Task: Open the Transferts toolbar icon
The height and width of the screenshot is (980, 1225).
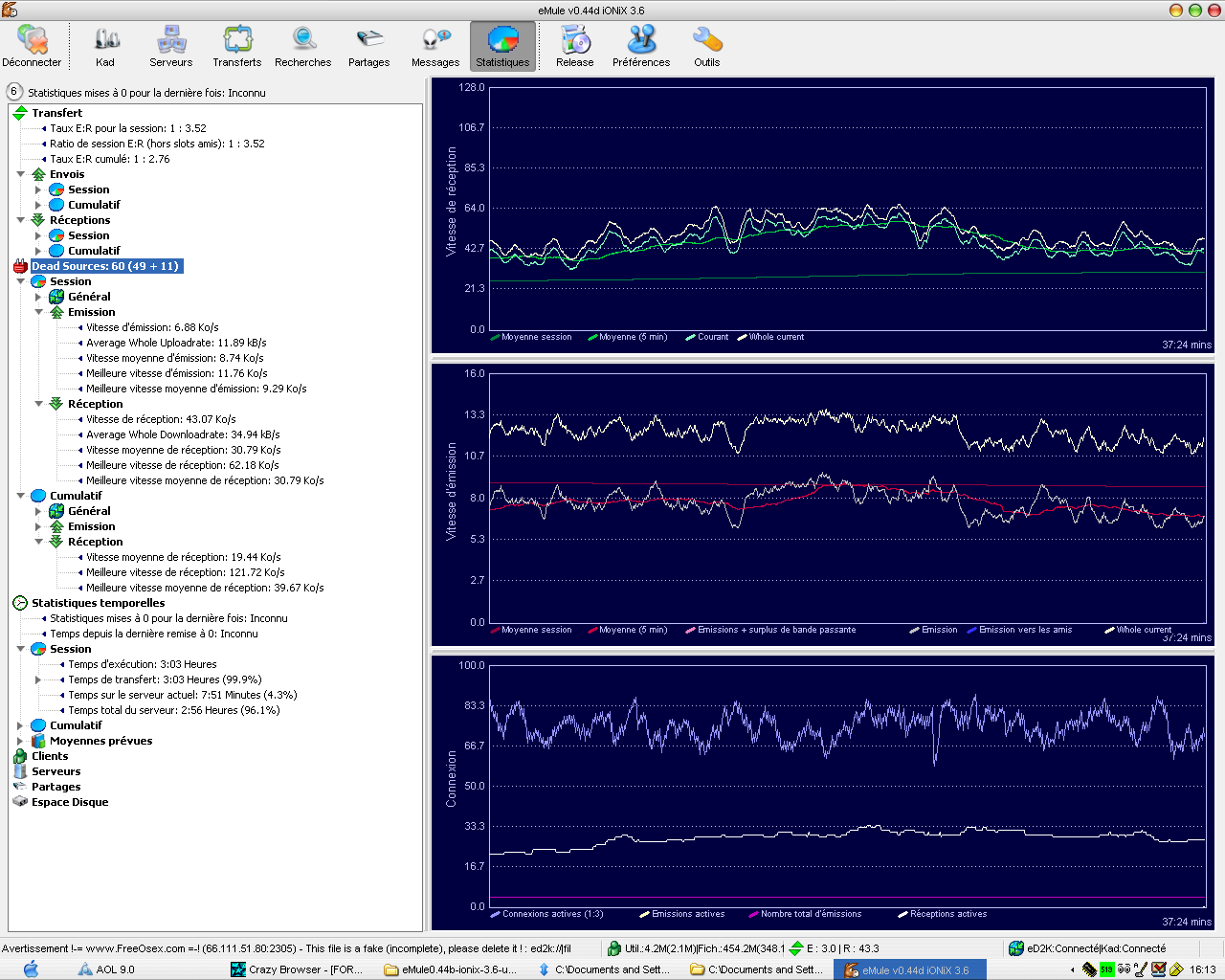Action: (x=237, y=47)
